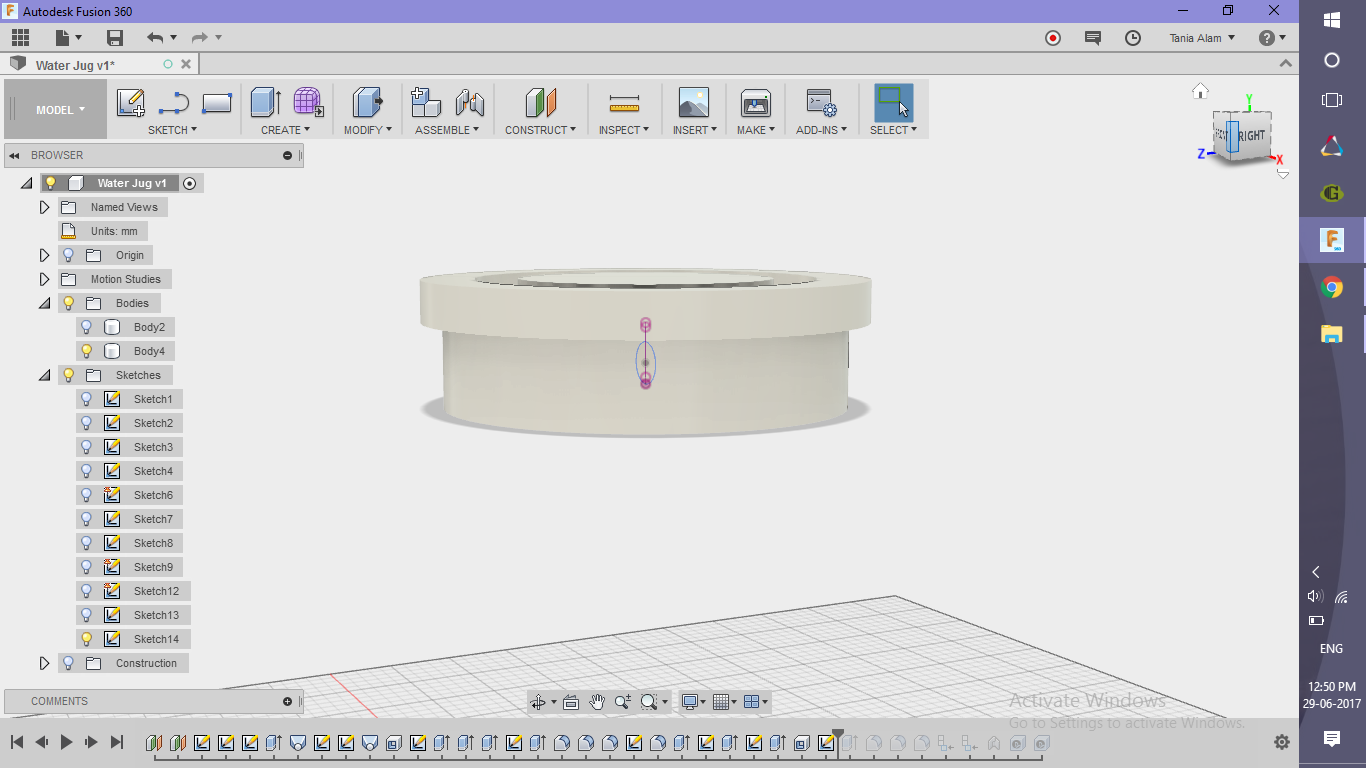Click the Look At navigation icon

(x=571, y=702)
